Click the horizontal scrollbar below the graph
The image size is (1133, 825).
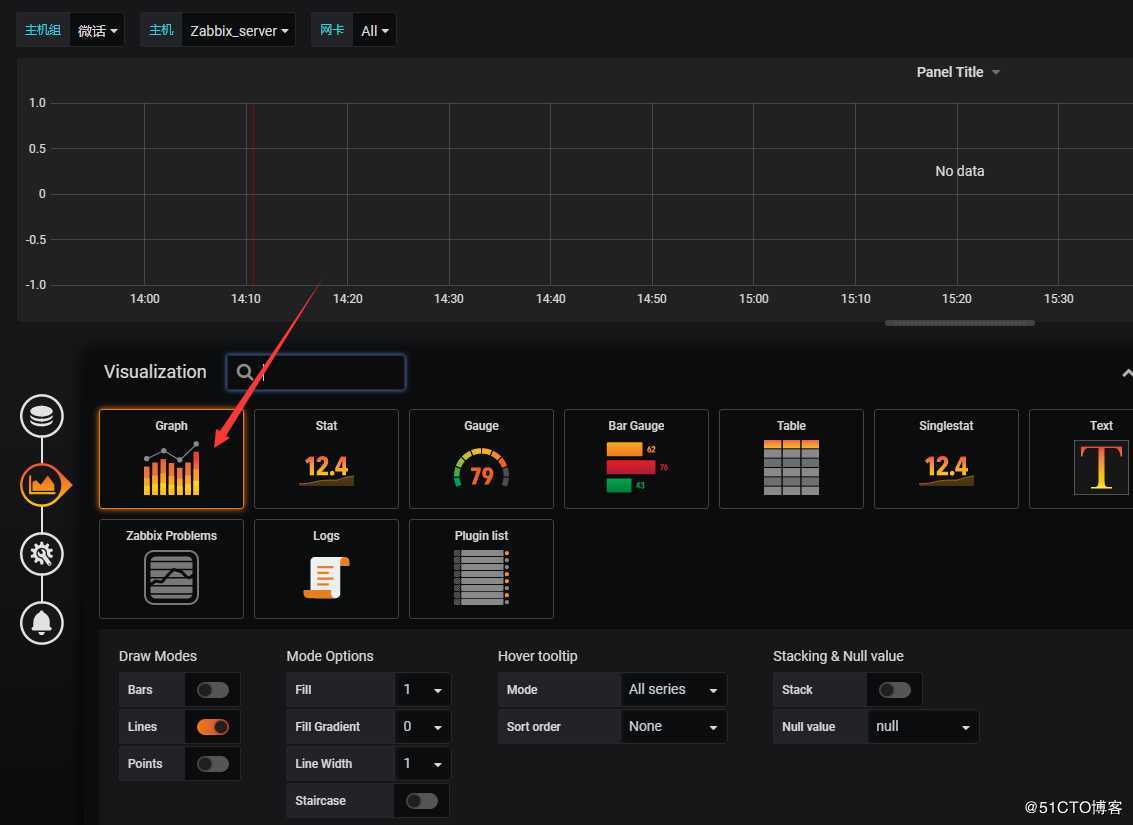pos(960,323)
